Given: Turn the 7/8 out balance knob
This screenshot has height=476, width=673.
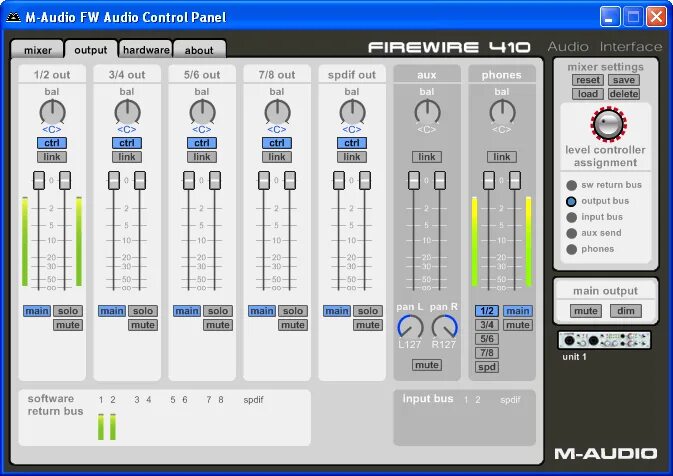Looking at the screenshot, I should pyautogui.click(x=277, y=112).
